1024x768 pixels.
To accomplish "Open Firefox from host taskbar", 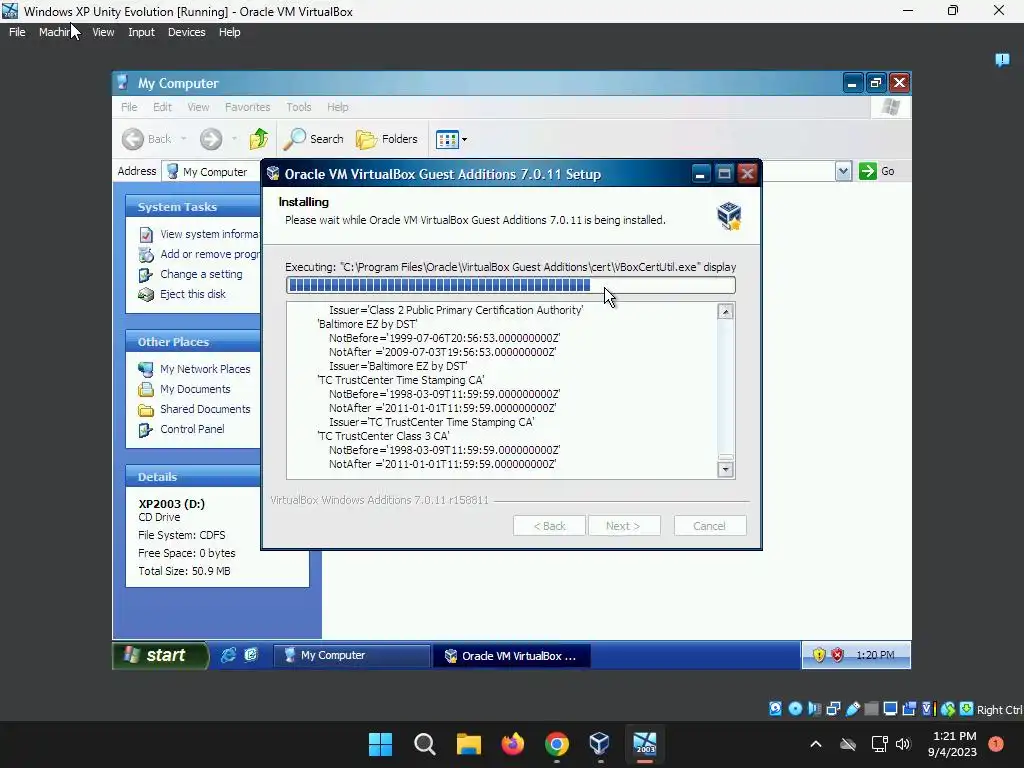I will (x=513, y=744).
